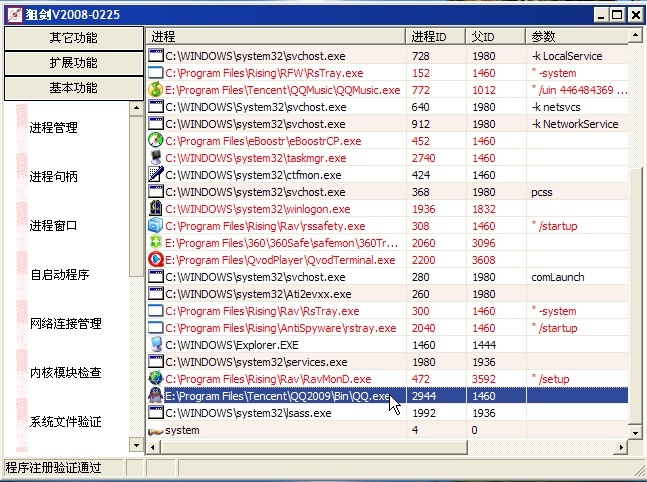Open 自启动程序 from the sidebar

pos(60,275)
